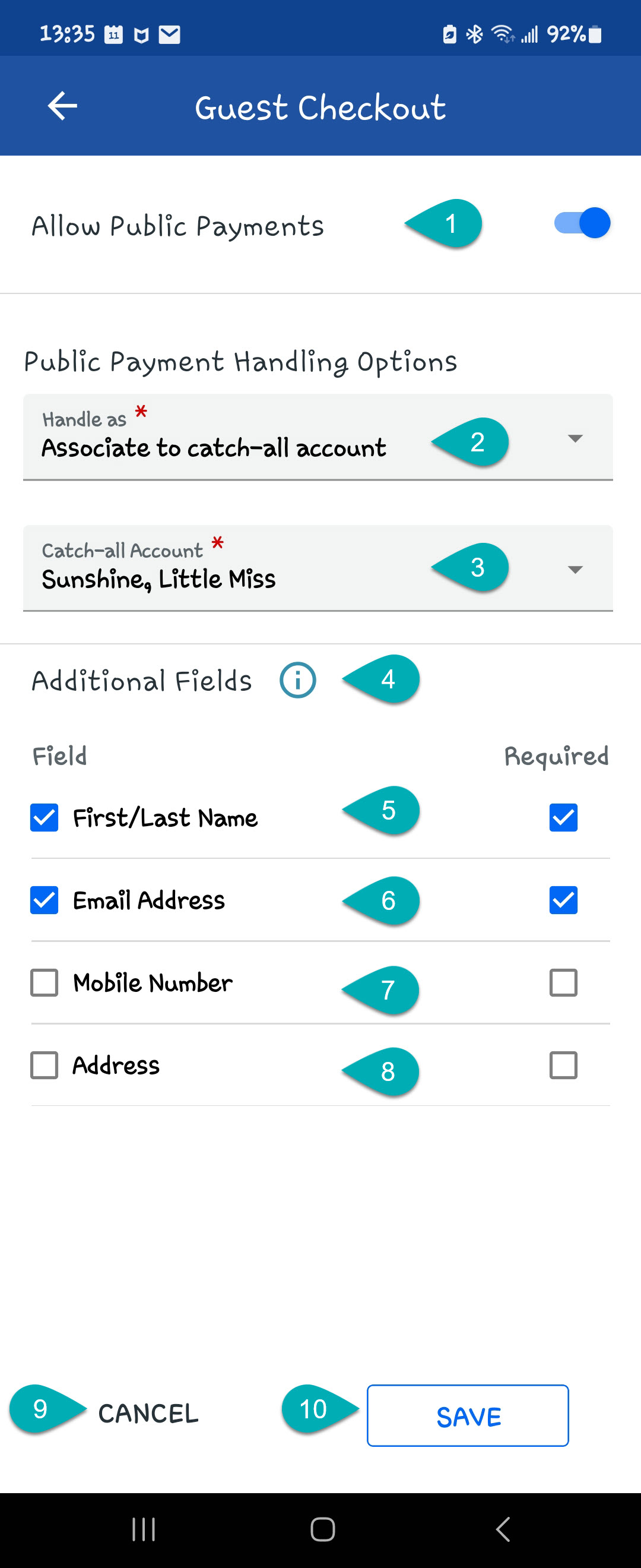Tap the back arrow in header

click(63, 106)
